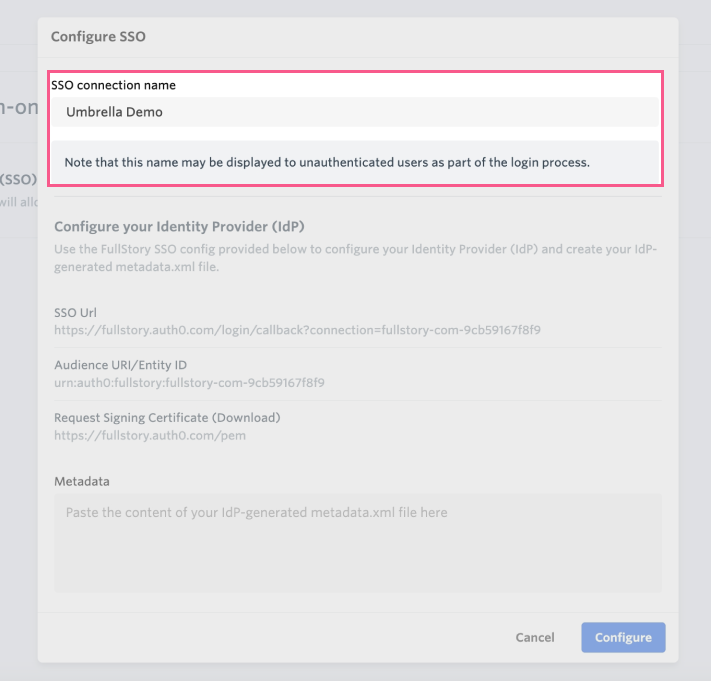Click the Umbrella Demo text in the name field

(x=114, y=112)
